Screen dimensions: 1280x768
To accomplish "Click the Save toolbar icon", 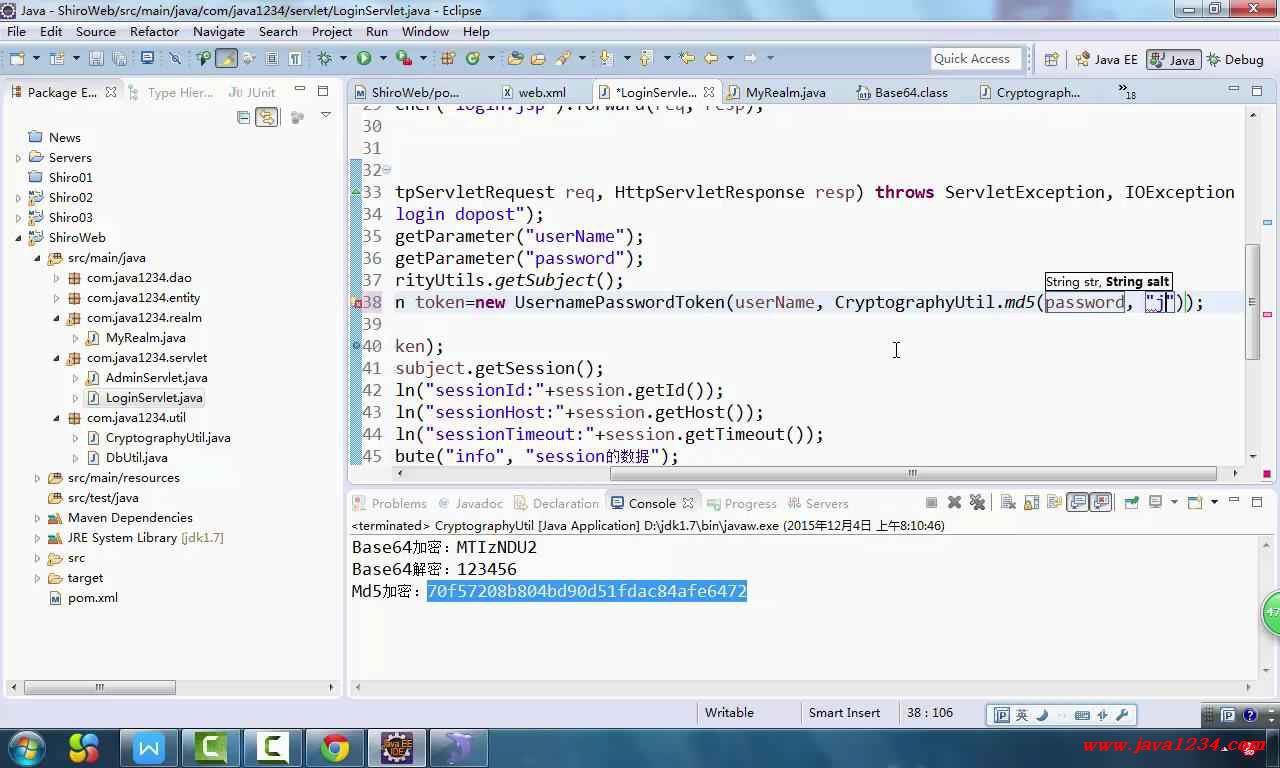I will point(96,58).
